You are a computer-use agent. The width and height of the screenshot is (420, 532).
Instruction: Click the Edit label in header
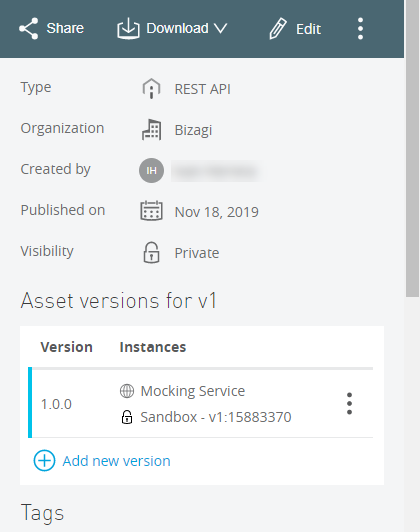pos(308,29)
